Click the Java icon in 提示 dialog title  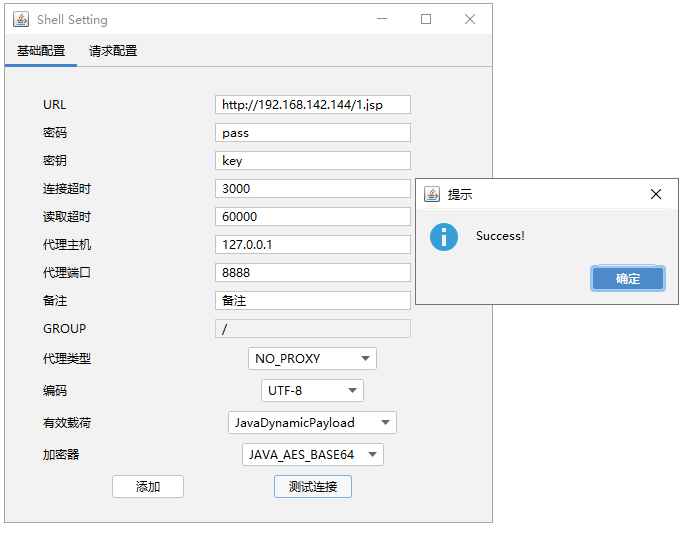pos(432,194)
